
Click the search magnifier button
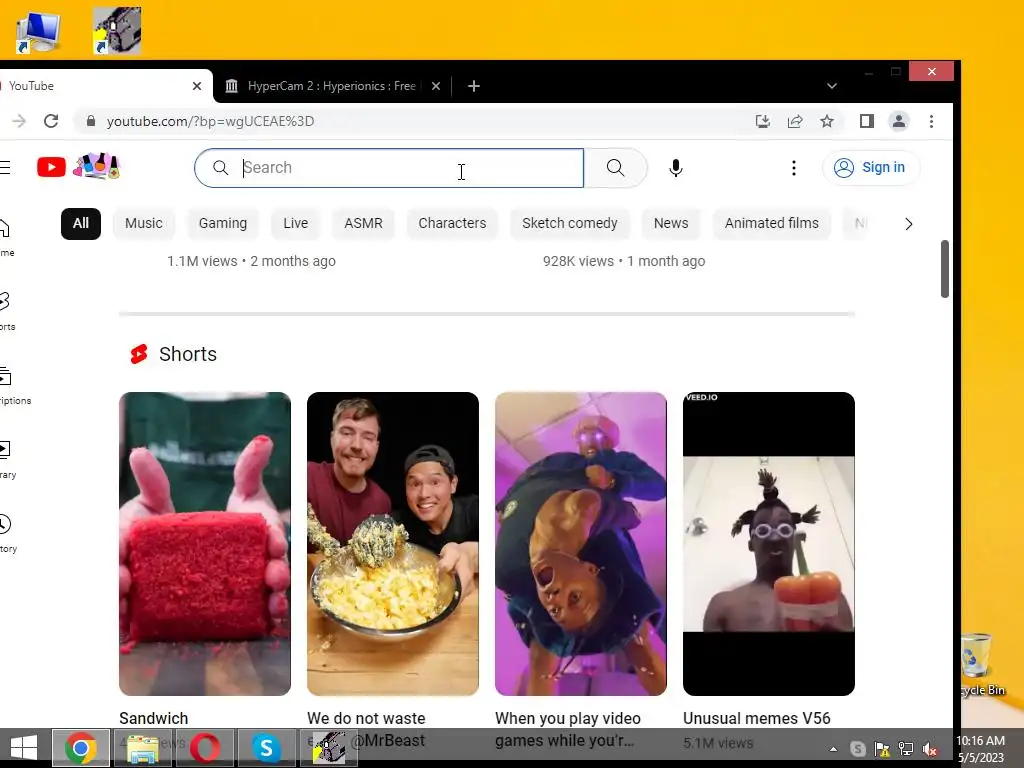[615, 168]
